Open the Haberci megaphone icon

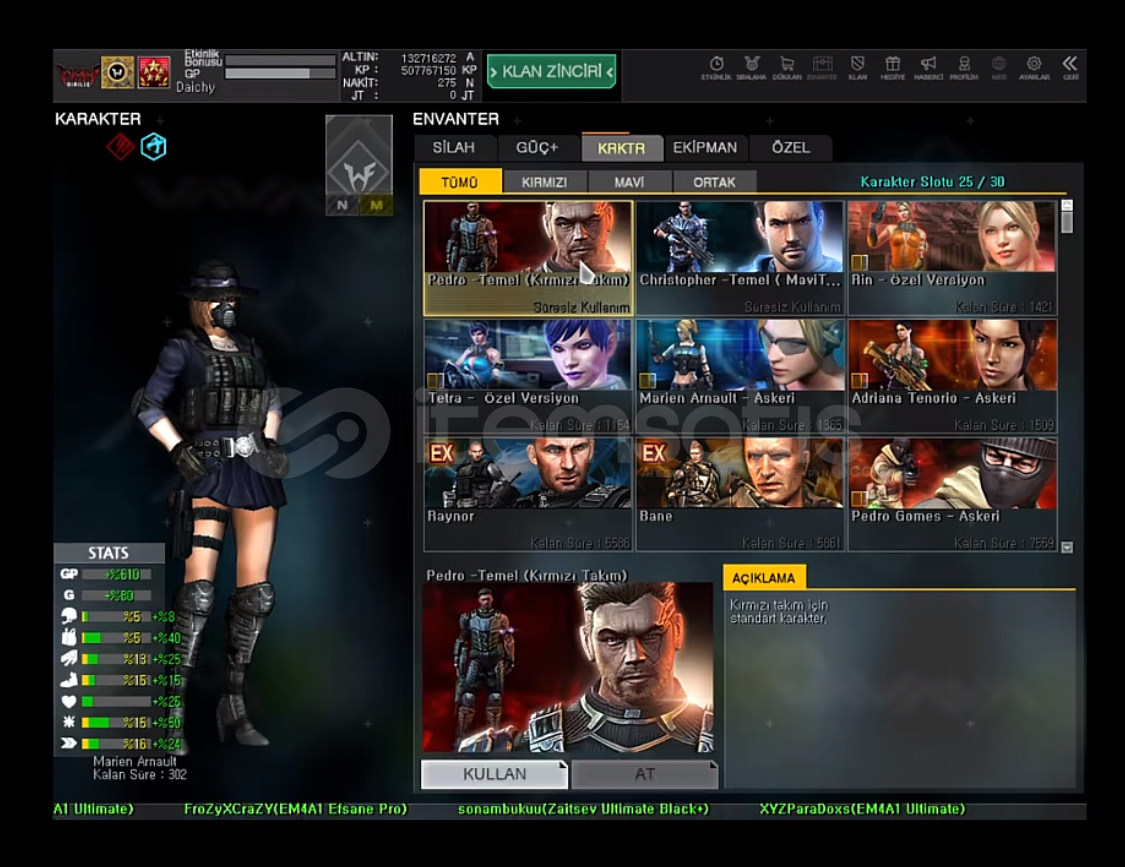point(928,67)
